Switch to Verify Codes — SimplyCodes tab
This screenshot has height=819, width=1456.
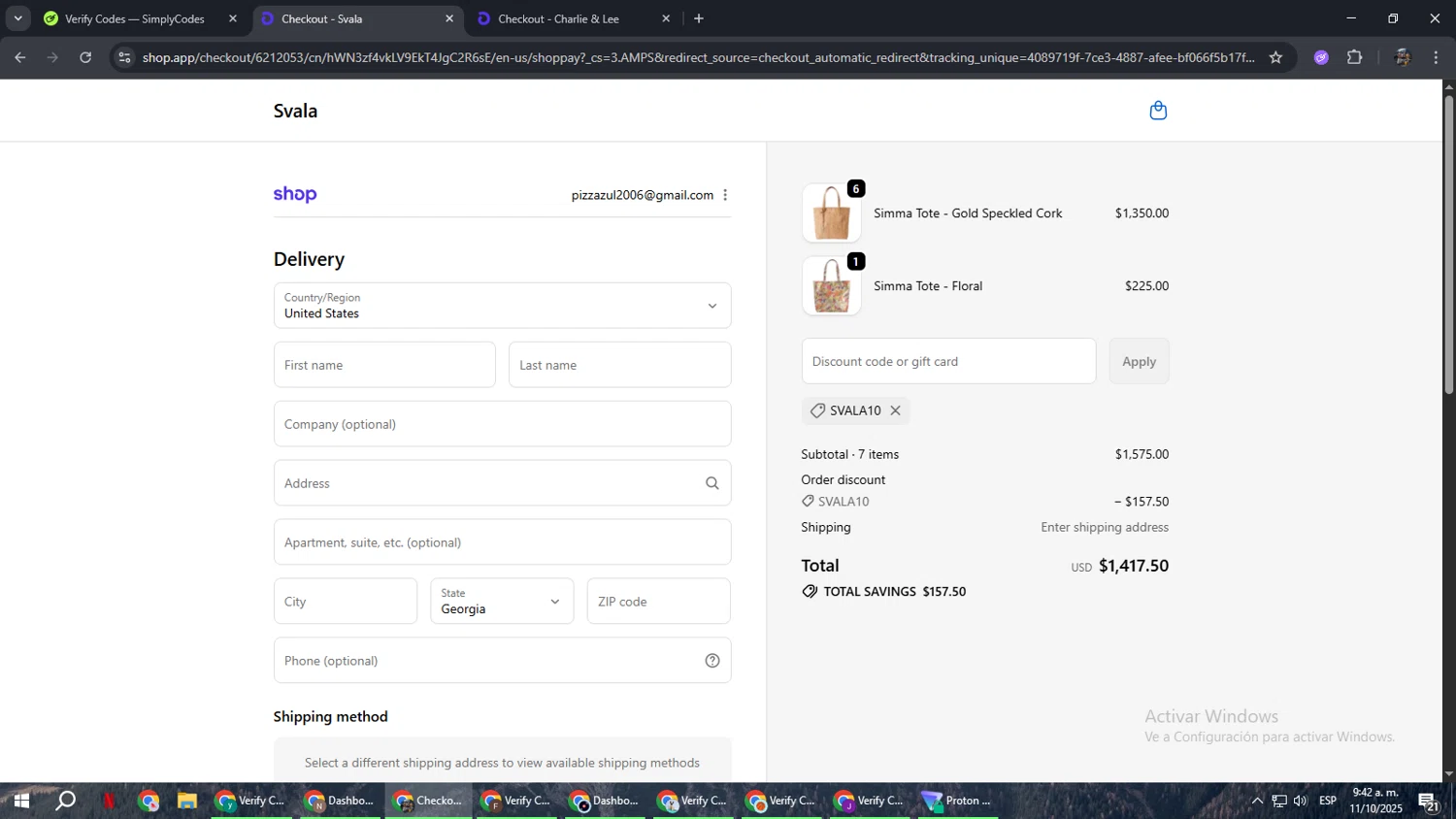(133, 18)
